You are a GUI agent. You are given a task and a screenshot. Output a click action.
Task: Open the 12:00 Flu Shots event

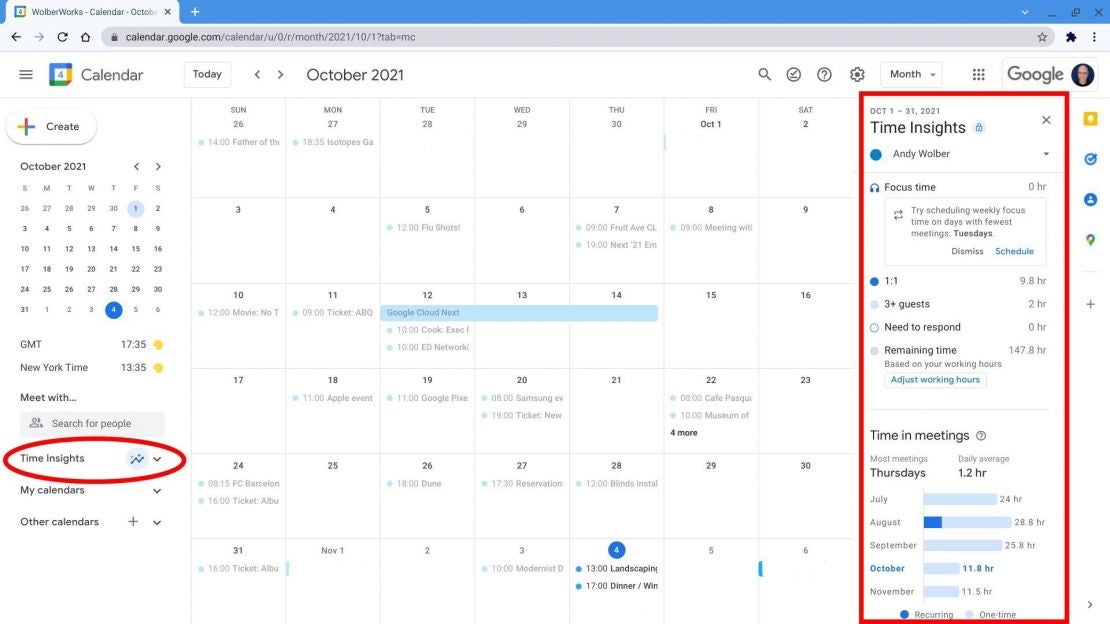click(423, 227)
